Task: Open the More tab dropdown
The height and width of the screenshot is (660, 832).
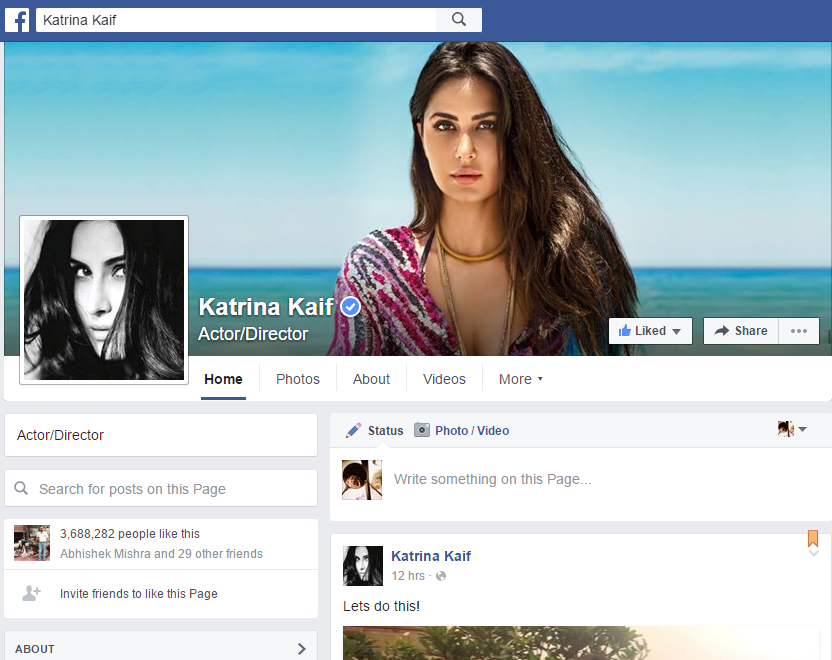Action: [x=520, y=379]
